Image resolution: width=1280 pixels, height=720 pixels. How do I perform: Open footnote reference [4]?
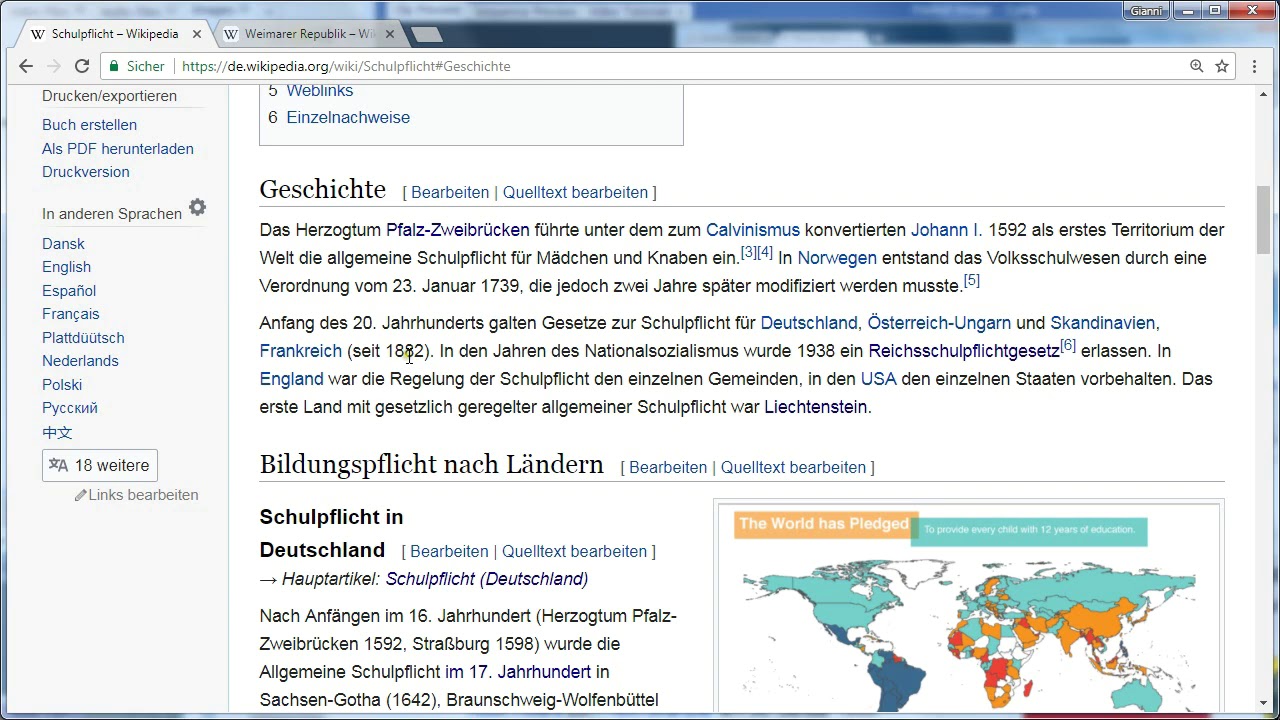click(x=765, y=253)
